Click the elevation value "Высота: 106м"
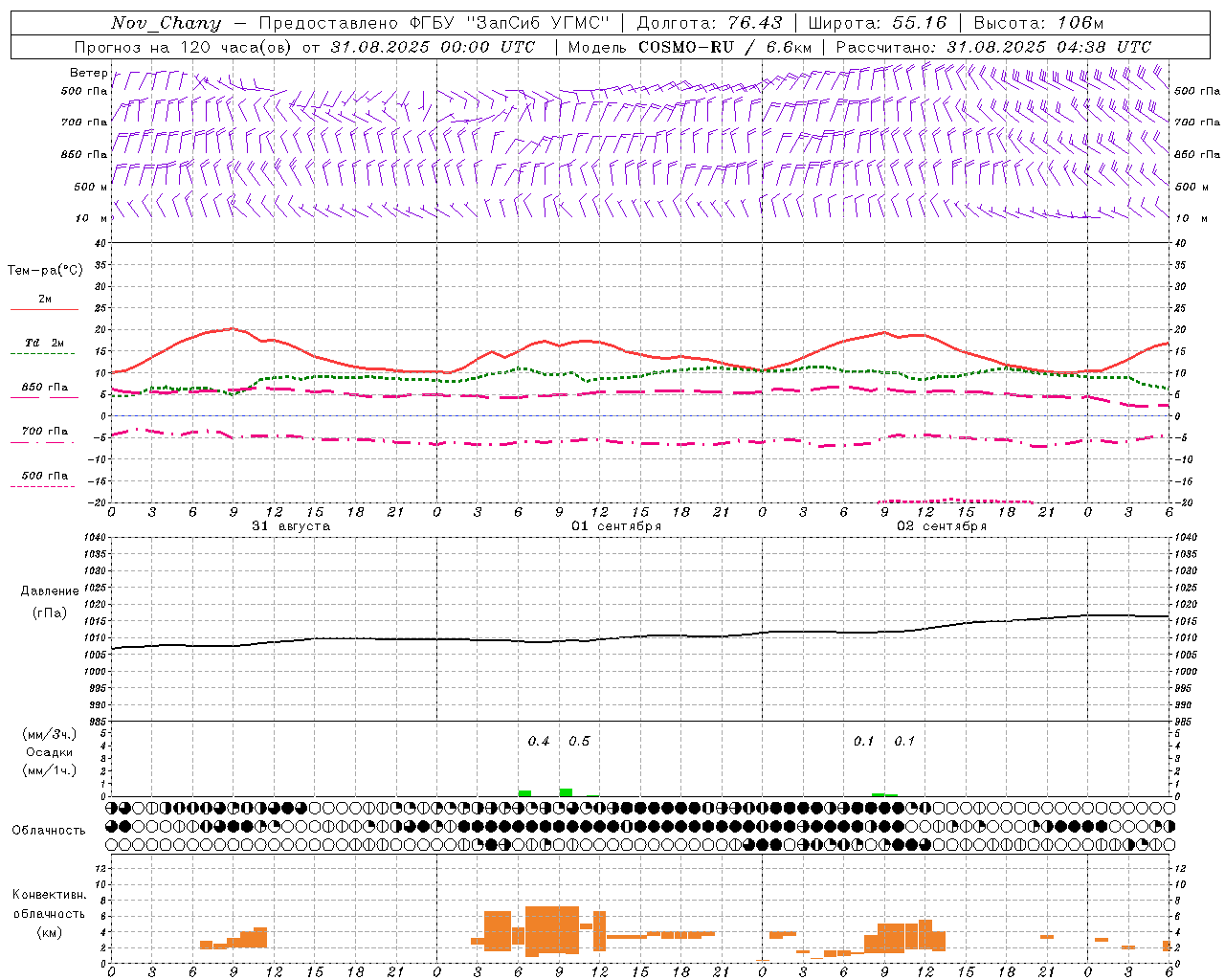 click(x=1038, y=23)
